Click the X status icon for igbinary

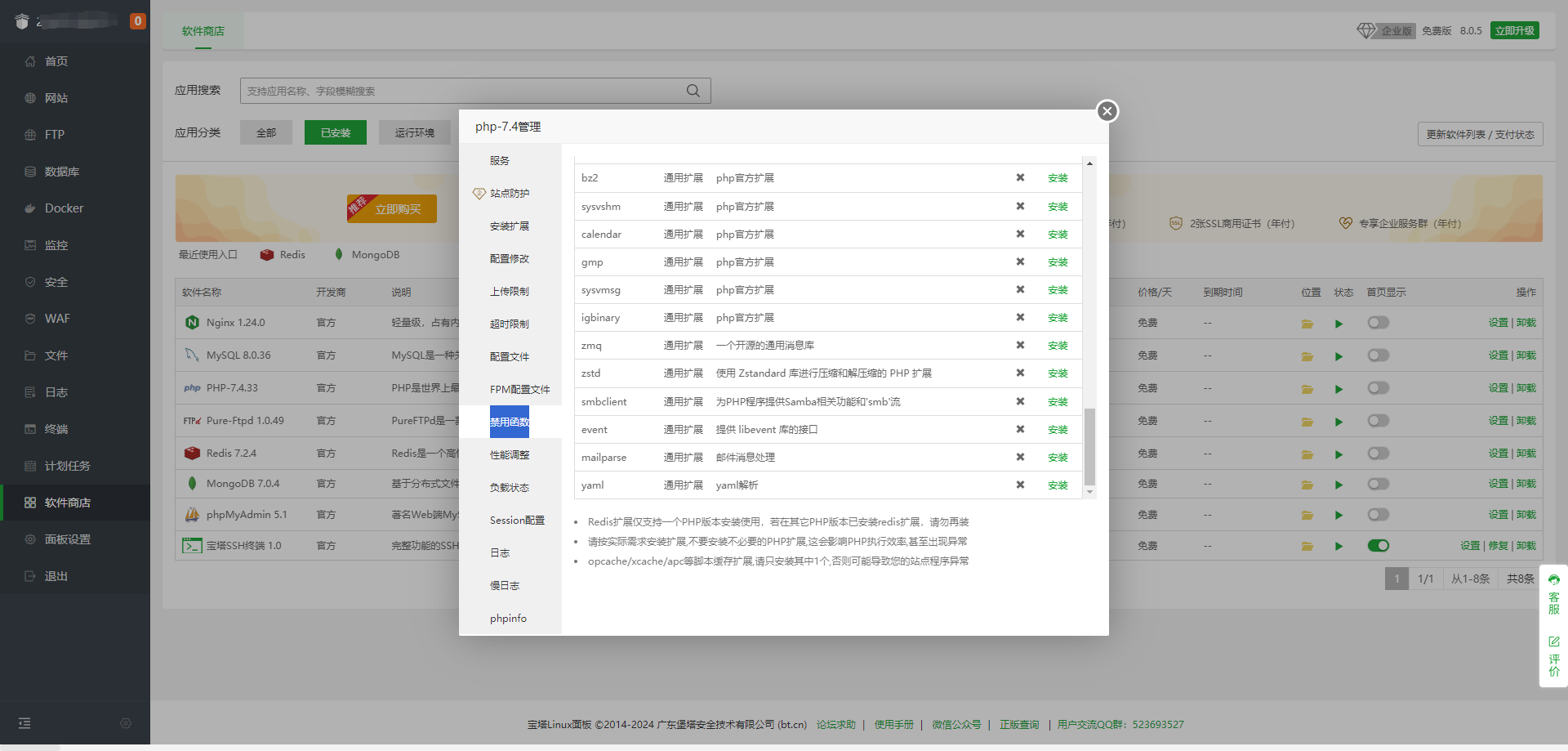pyautogui.click(x=1020, y=317)
